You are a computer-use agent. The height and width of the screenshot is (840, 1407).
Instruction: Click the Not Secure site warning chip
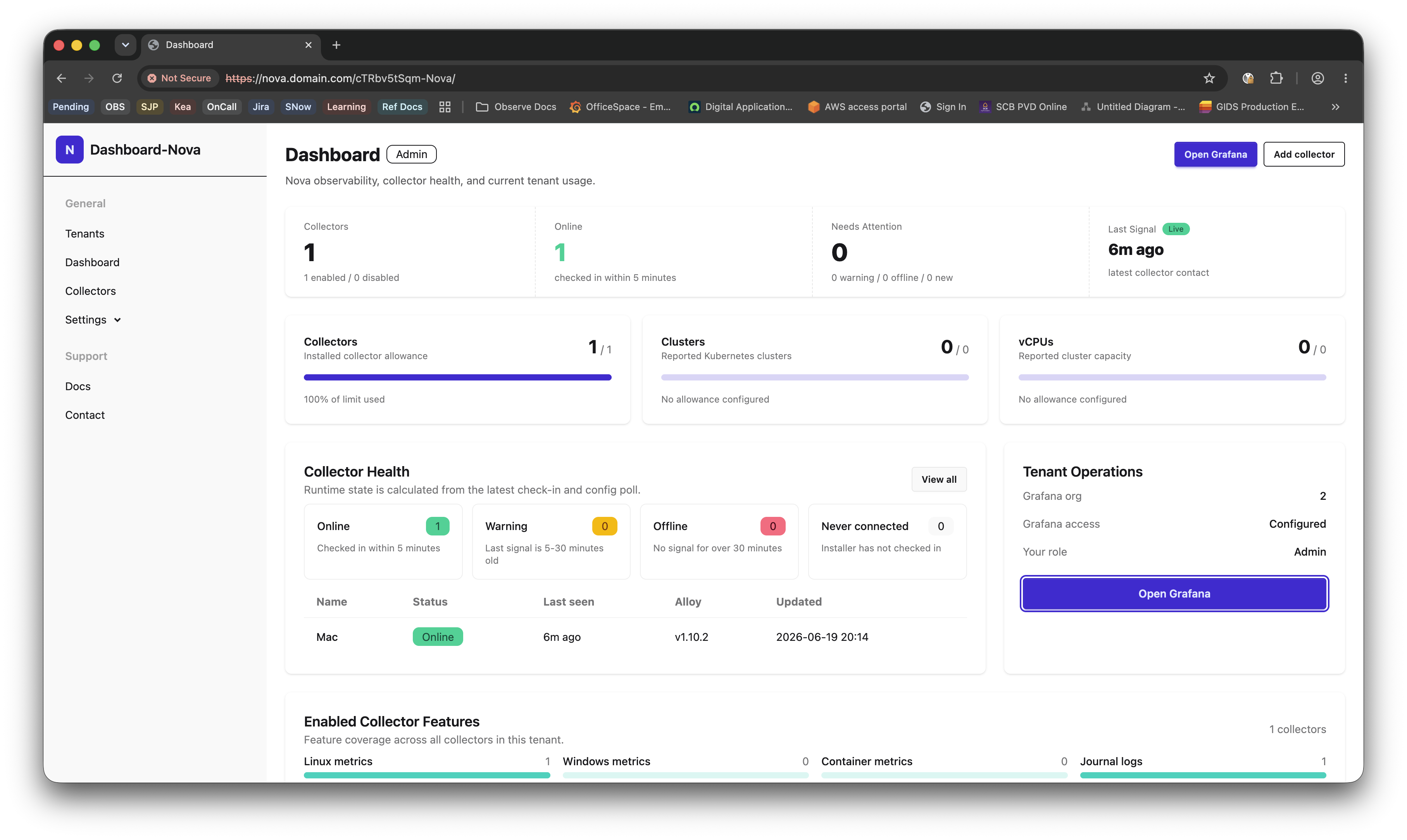pos(179,78)
